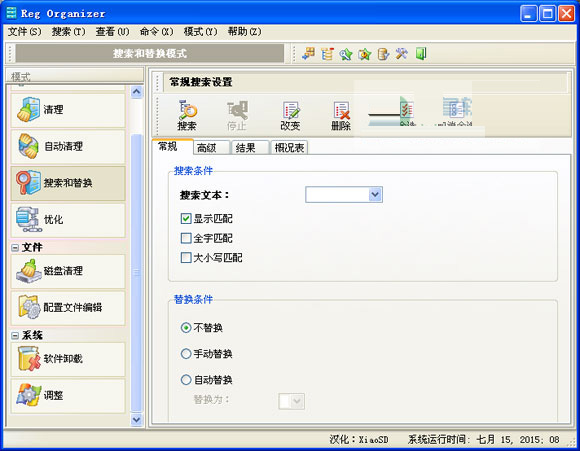The height and width of the screenshot is (451, 580).
Task: Click the 搜索和替换模式 header bar
Action: [150, 54]
